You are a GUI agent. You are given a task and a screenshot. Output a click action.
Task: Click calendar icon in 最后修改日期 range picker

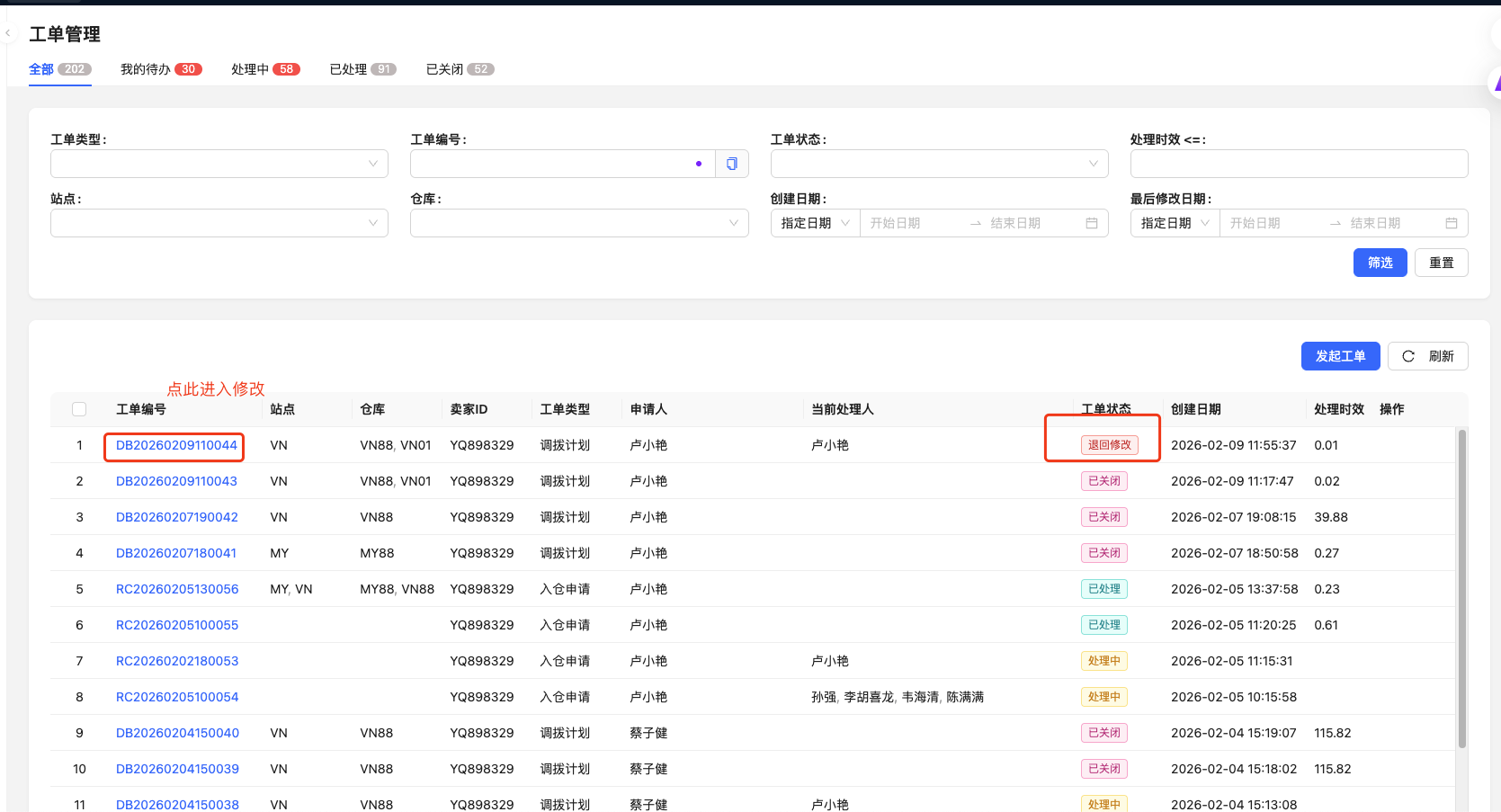click(1451, 223)
